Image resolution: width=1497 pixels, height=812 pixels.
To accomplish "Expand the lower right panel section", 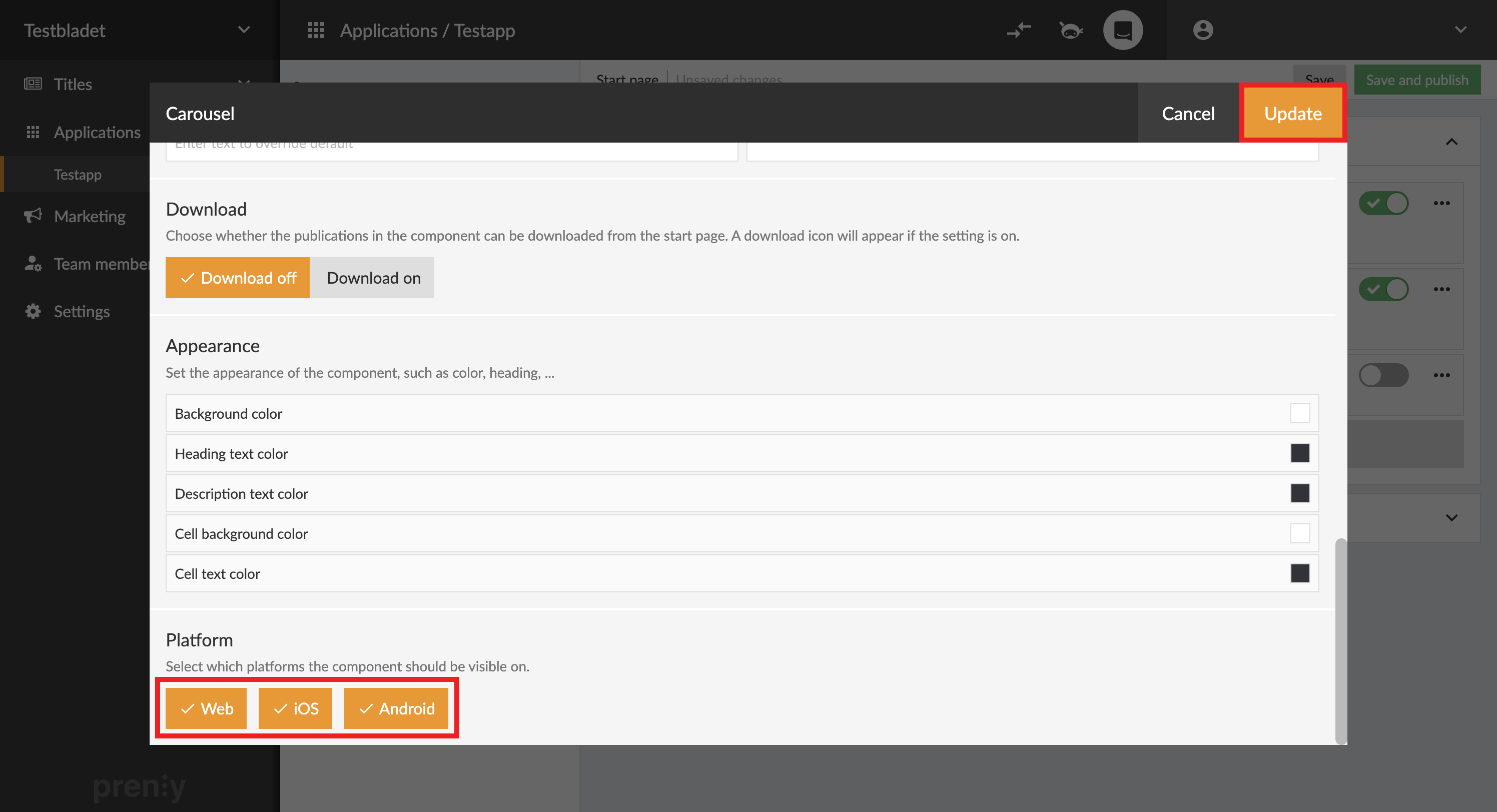I will (1451, 517).
